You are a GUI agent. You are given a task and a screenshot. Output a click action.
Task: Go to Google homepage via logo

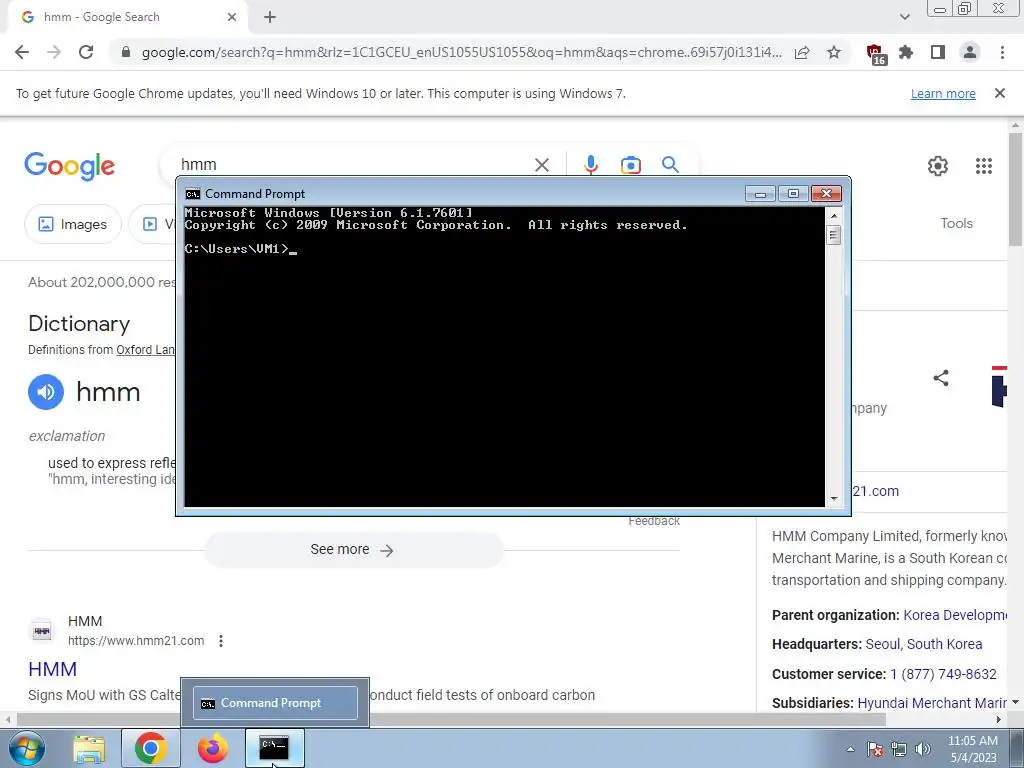[69, 166]
